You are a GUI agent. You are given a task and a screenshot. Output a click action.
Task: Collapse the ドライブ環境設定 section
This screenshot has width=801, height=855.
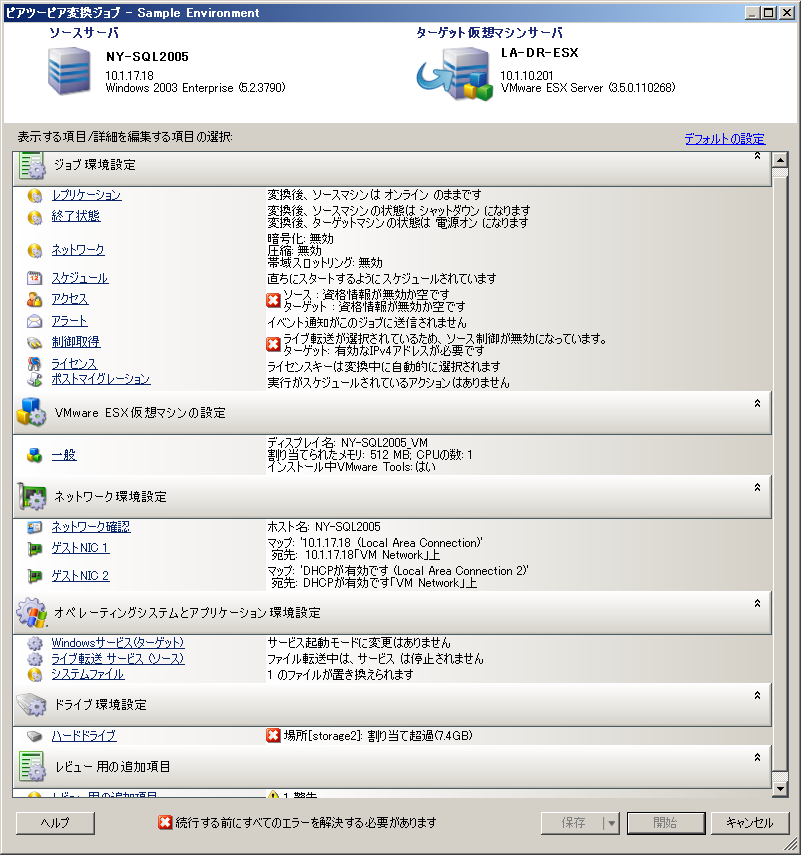(757, 696)
